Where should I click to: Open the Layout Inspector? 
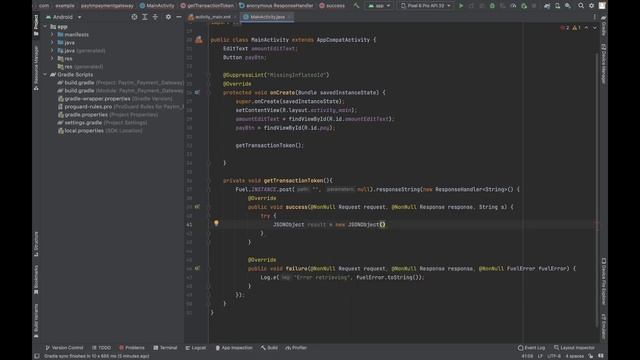(x=574, y=348)
